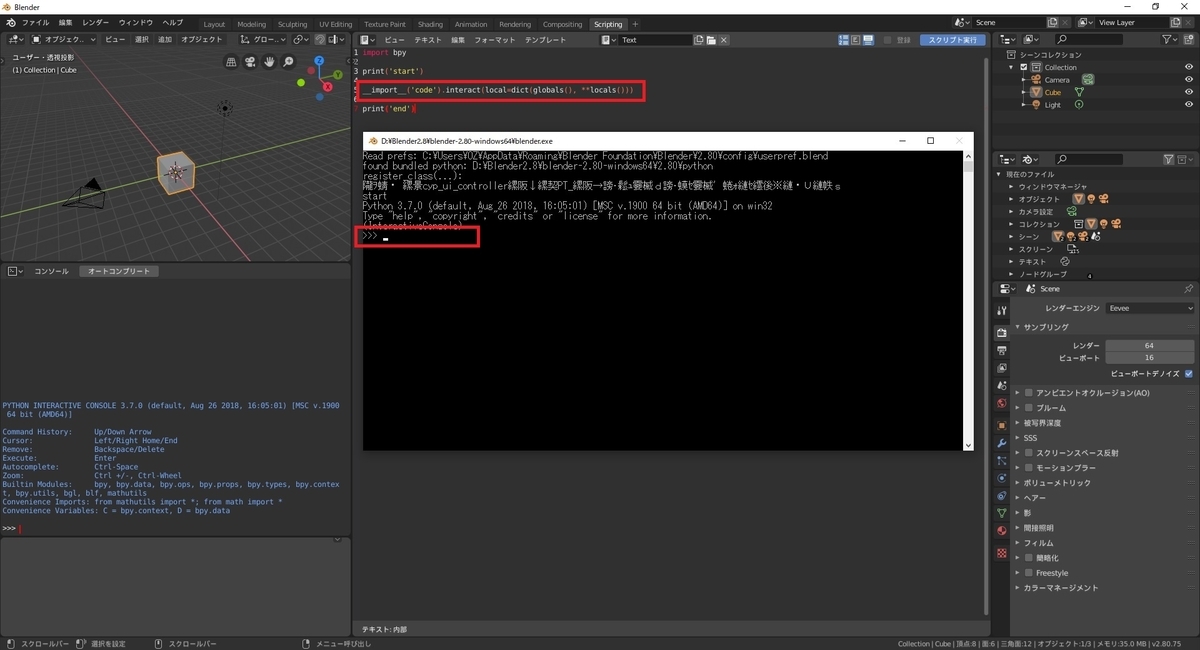The width and height of the screenshot is (1200, 650).
Task: Click the スクリプト実行 button
Action: click(953, 40)
